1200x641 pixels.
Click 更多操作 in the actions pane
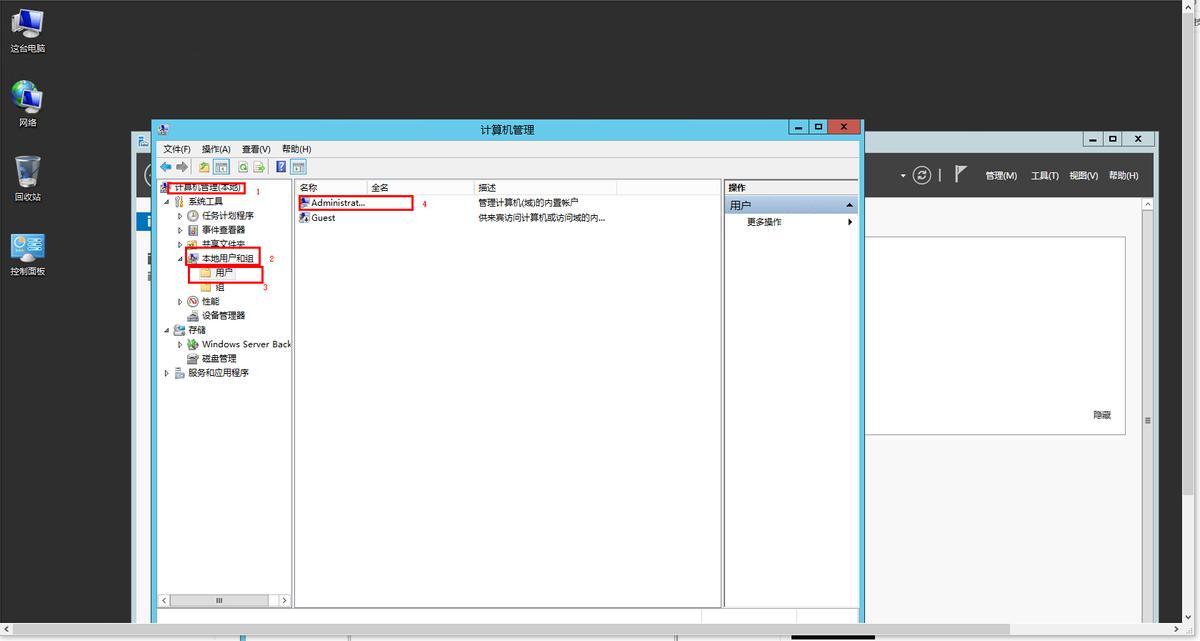coord(764,222)
